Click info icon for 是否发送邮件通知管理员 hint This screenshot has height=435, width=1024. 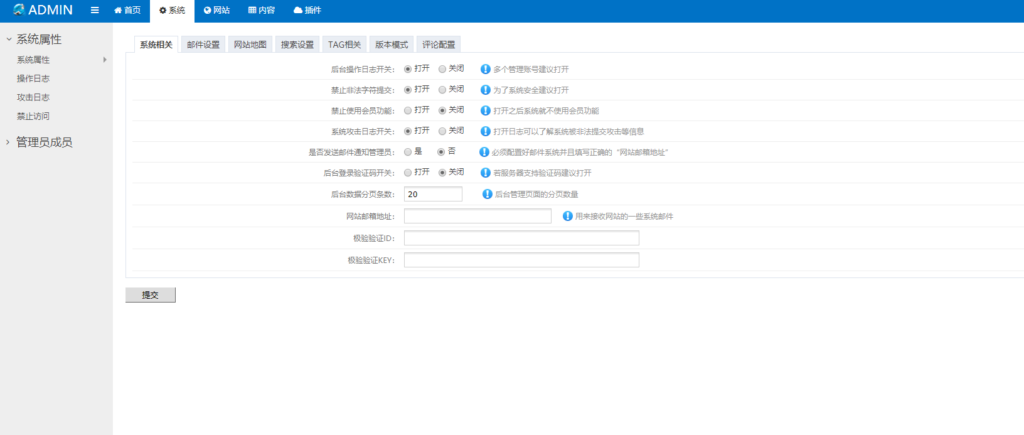[484, 152]
